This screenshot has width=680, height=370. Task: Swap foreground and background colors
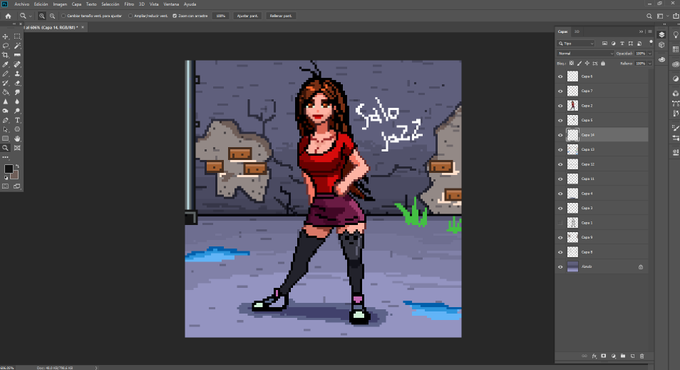(x=17, y=166)
